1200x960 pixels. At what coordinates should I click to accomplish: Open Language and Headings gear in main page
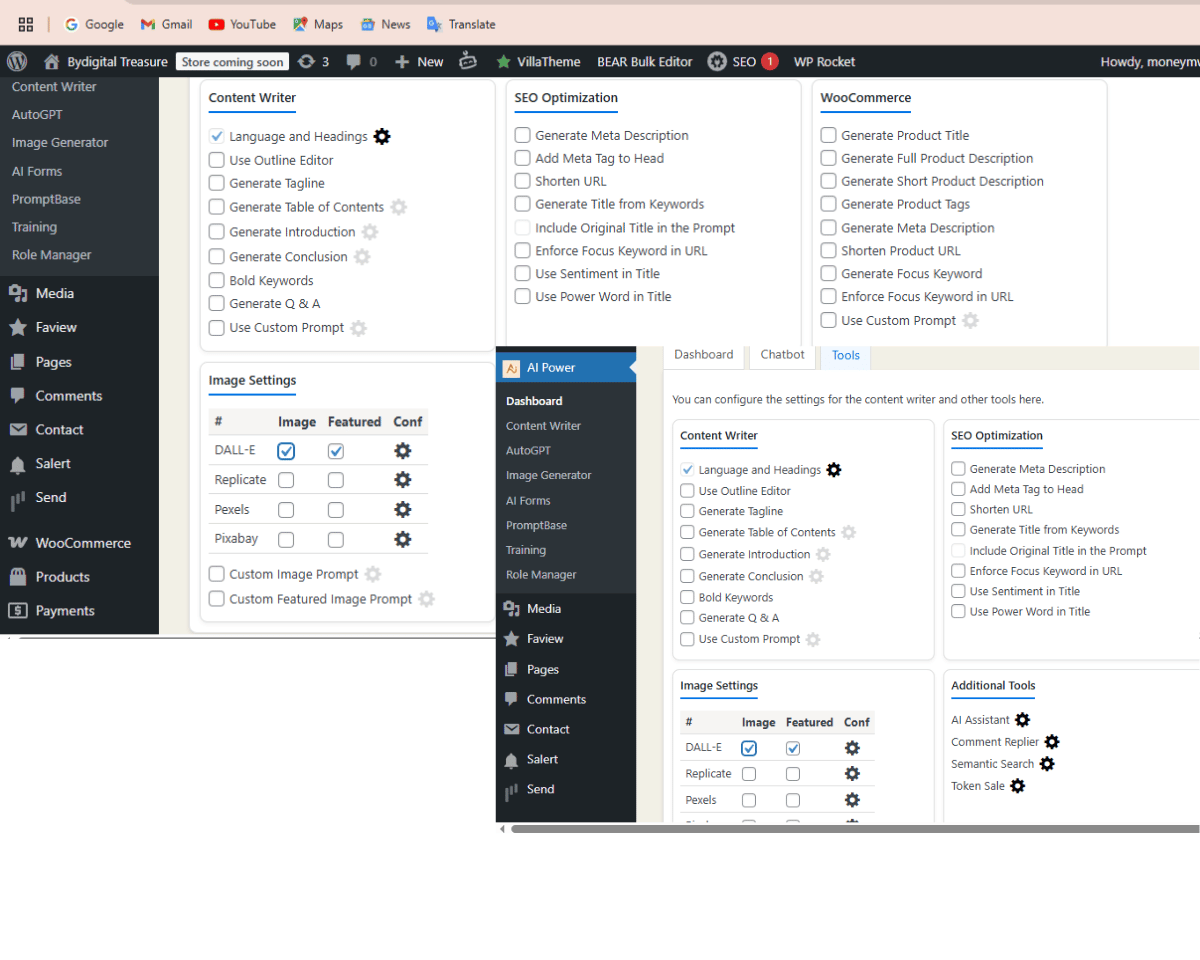[382, 136]
